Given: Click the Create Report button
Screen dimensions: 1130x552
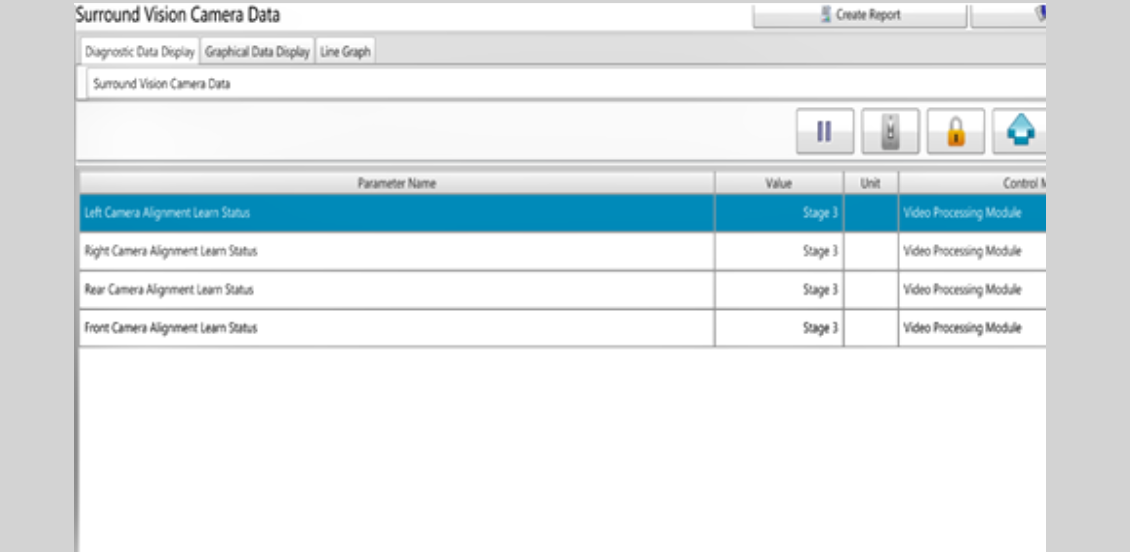Looking at the screenshot, I should 859,15.
